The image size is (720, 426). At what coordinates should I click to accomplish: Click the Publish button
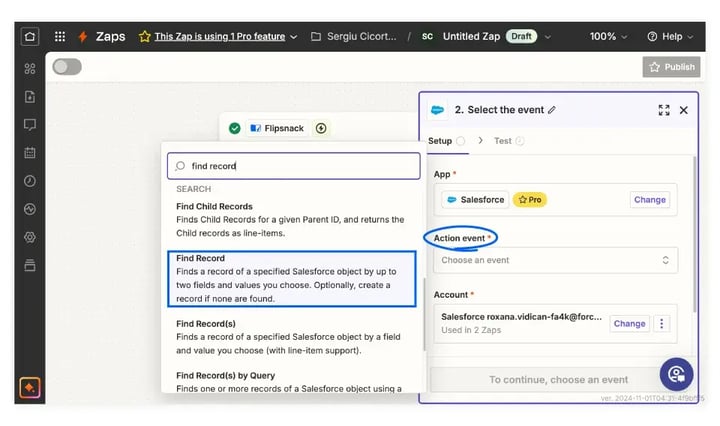click(671, 67)
